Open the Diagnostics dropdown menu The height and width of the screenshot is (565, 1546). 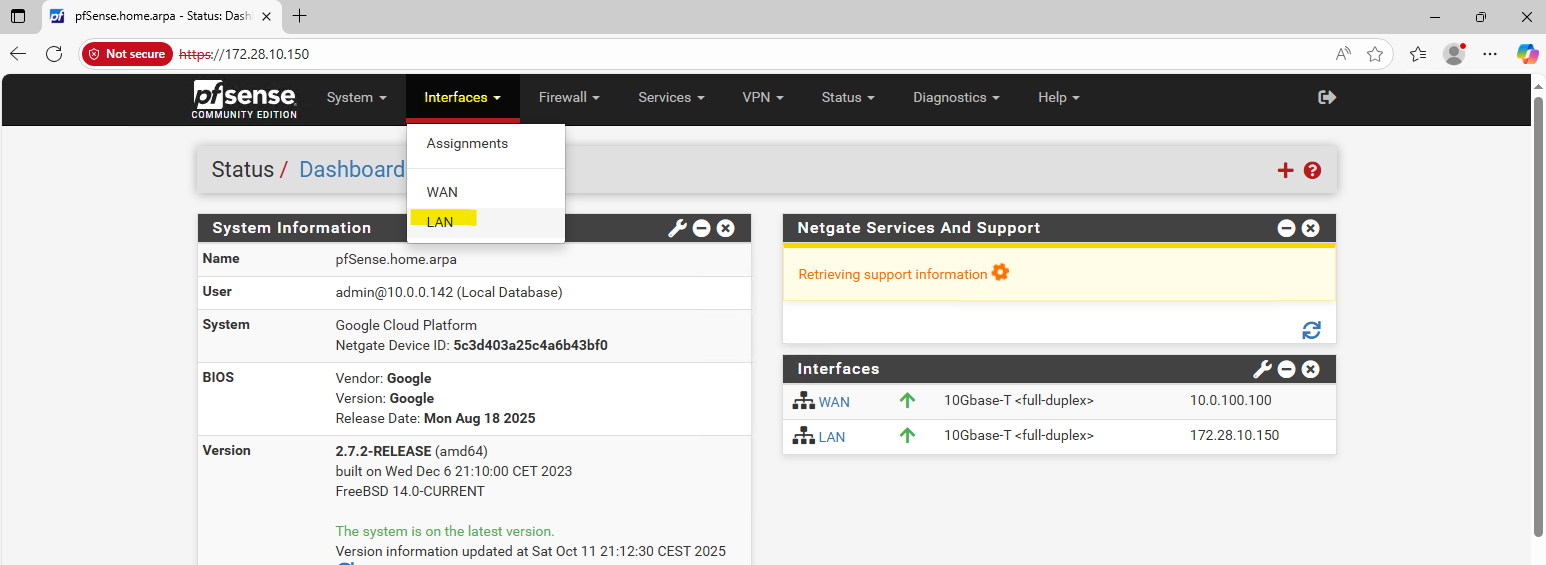tap(956, 97)
